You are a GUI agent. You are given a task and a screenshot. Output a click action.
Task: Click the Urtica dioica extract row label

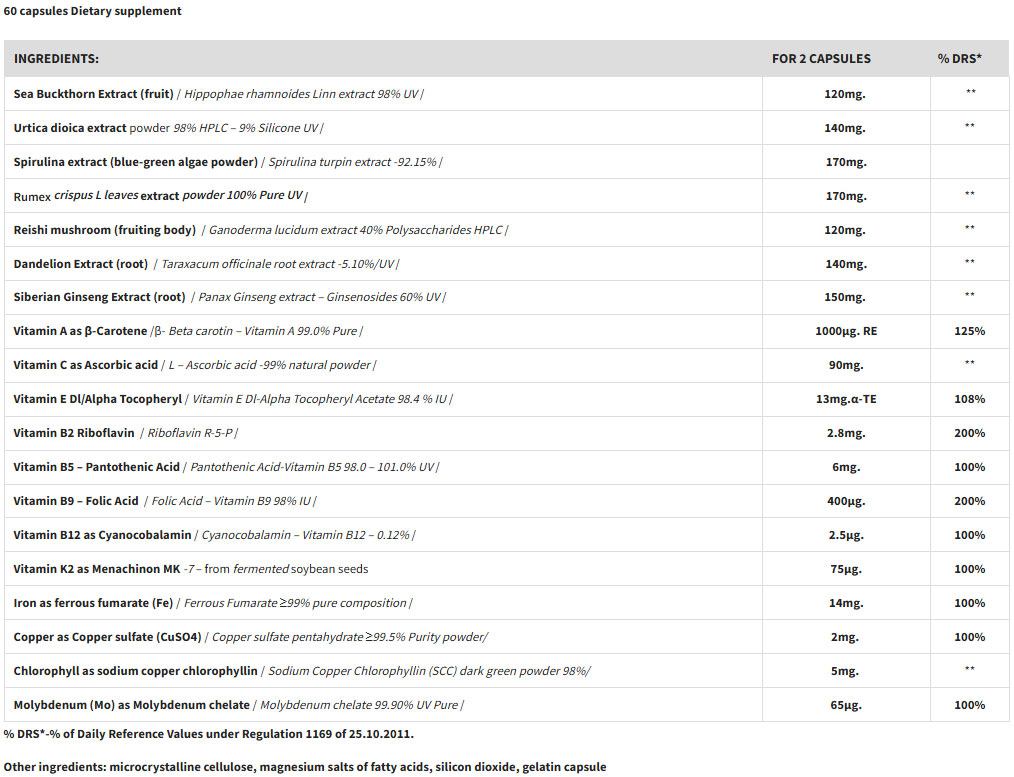(70, 128)
